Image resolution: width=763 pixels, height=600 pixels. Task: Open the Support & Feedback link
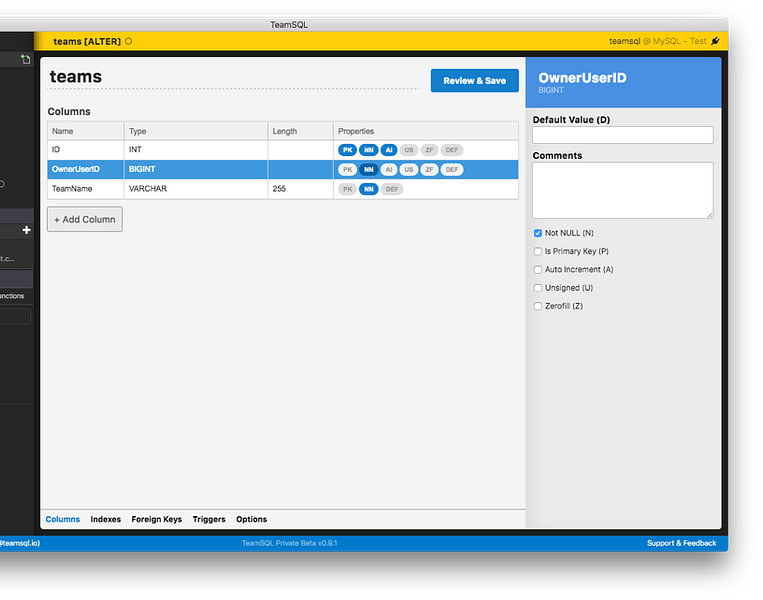point(681,543)
